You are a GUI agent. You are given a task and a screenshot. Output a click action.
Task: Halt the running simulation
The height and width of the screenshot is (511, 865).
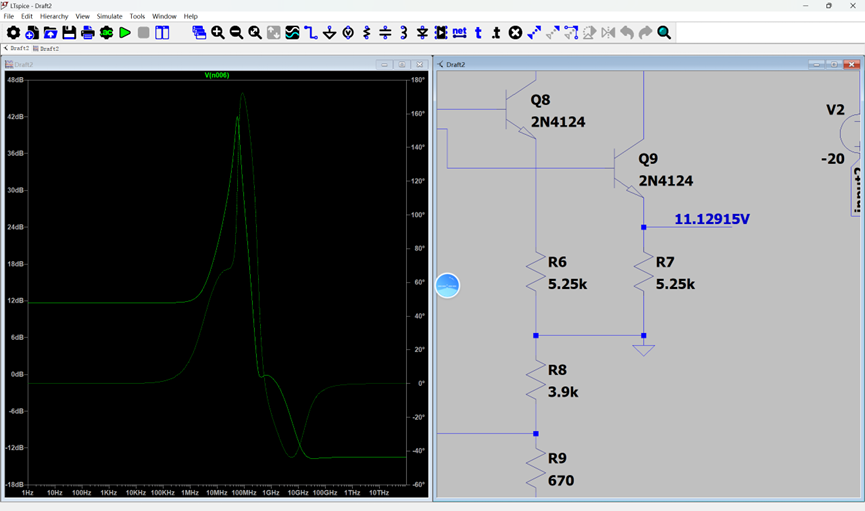143,33
